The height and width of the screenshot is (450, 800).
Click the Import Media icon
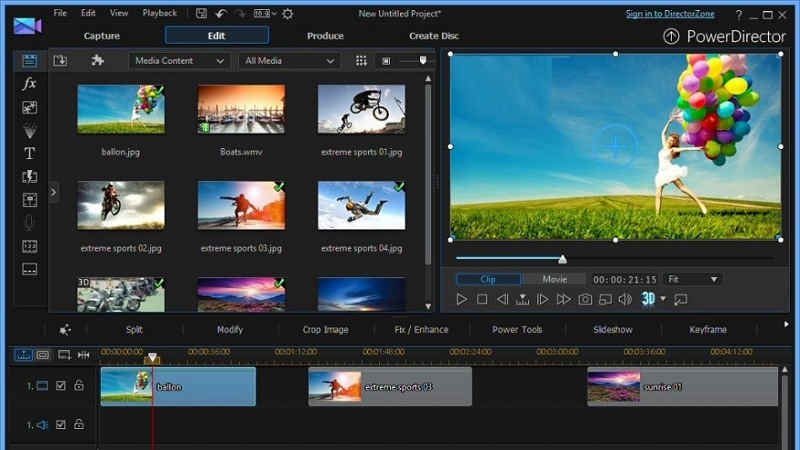pos(60,60)
